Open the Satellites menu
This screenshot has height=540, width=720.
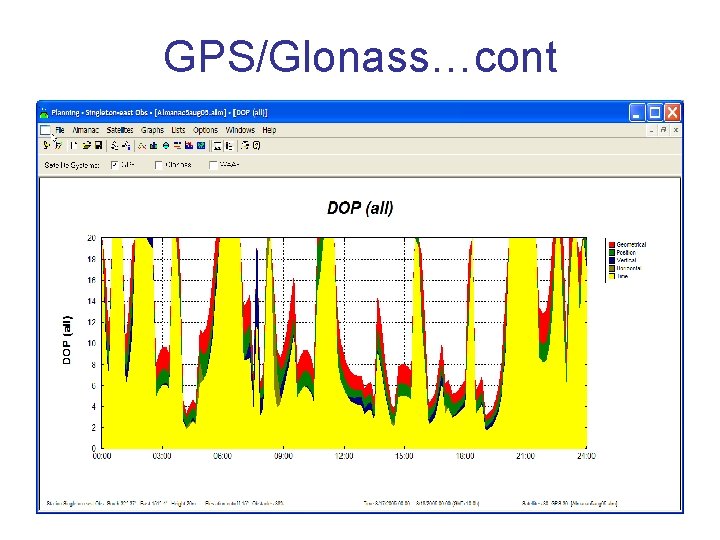point(120,130)
